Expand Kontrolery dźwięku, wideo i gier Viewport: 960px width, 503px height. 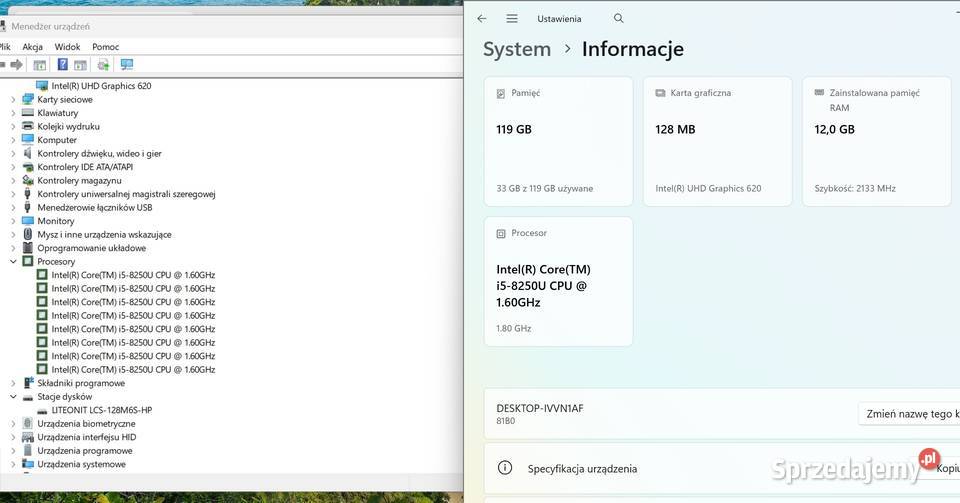click(x=13, y=153)
